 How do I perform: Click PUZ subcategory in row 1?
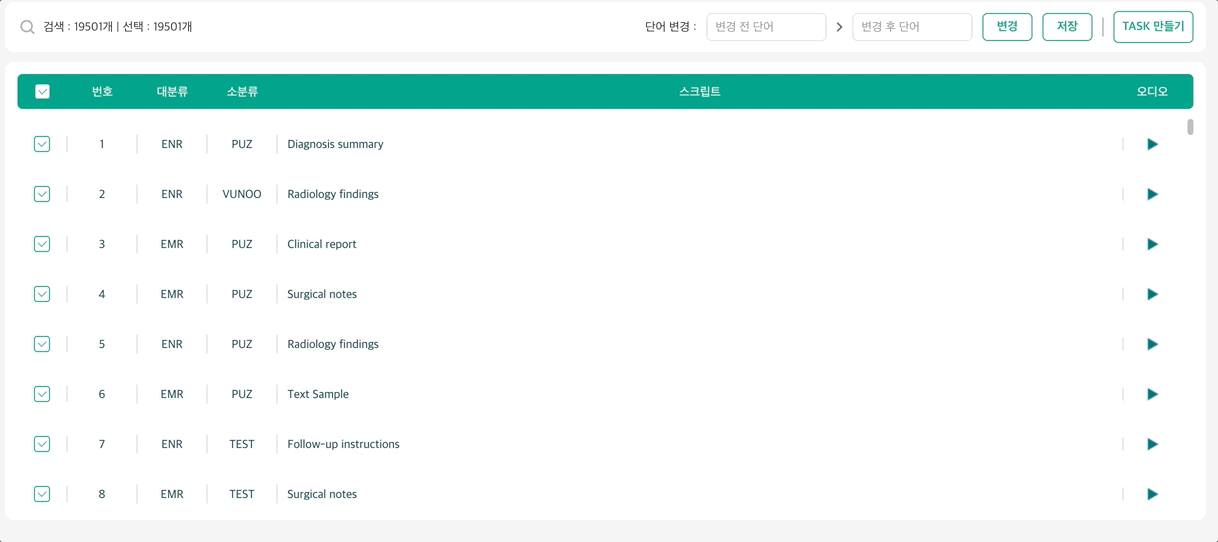point(242,144)
